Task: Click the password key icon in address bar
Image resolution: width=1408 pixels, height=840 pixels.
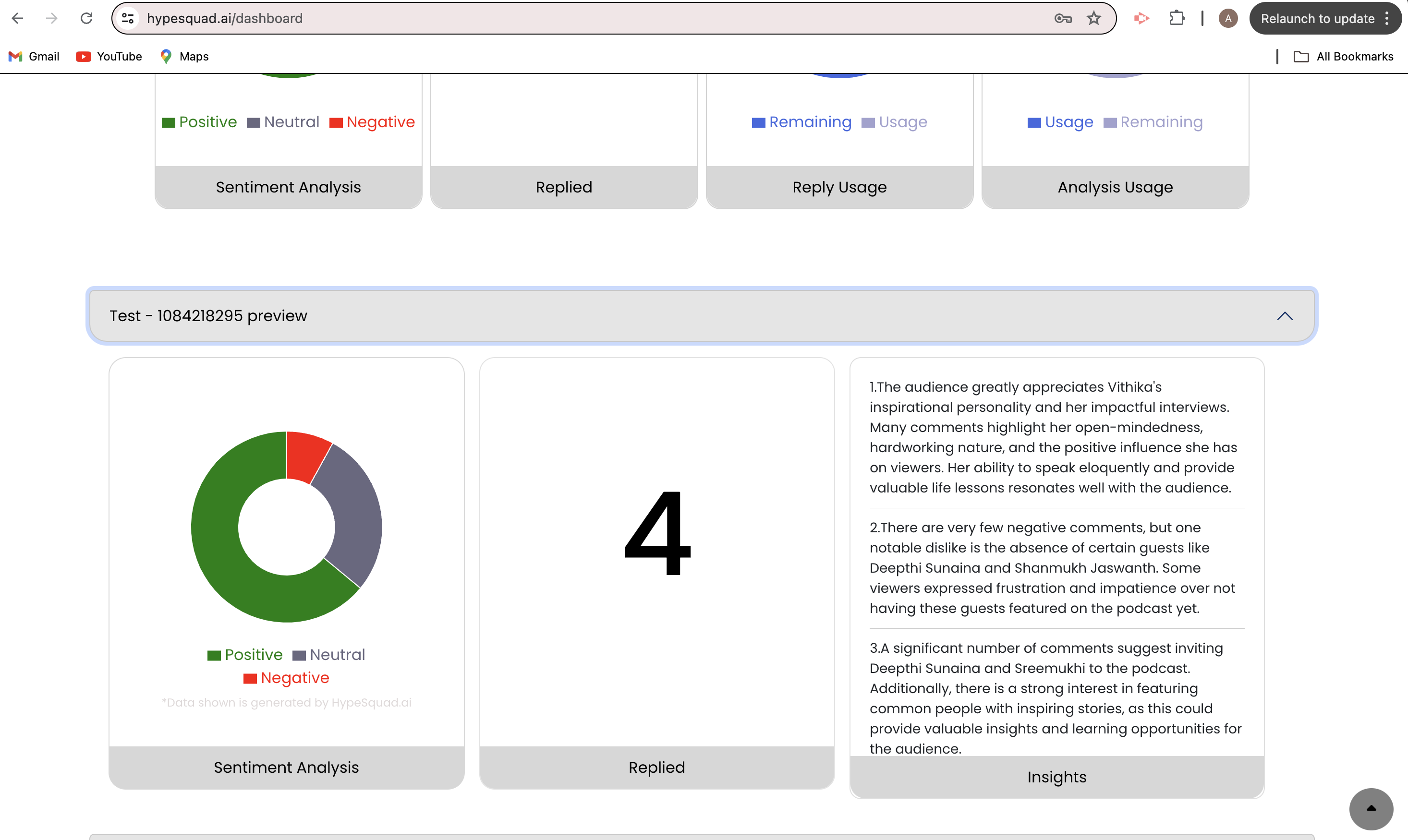Action: [x=1063, y=19]
